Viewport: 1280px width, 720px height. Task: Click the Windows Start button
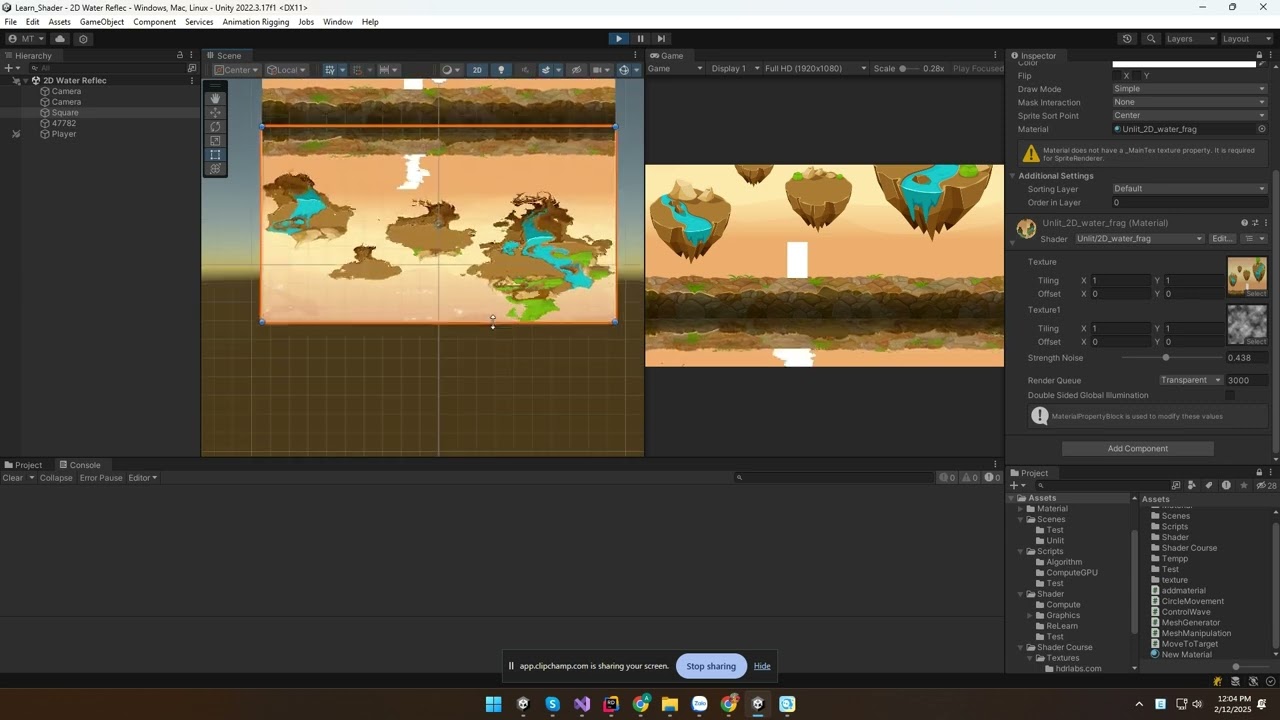pyautogui.click(x=493, y=704)
